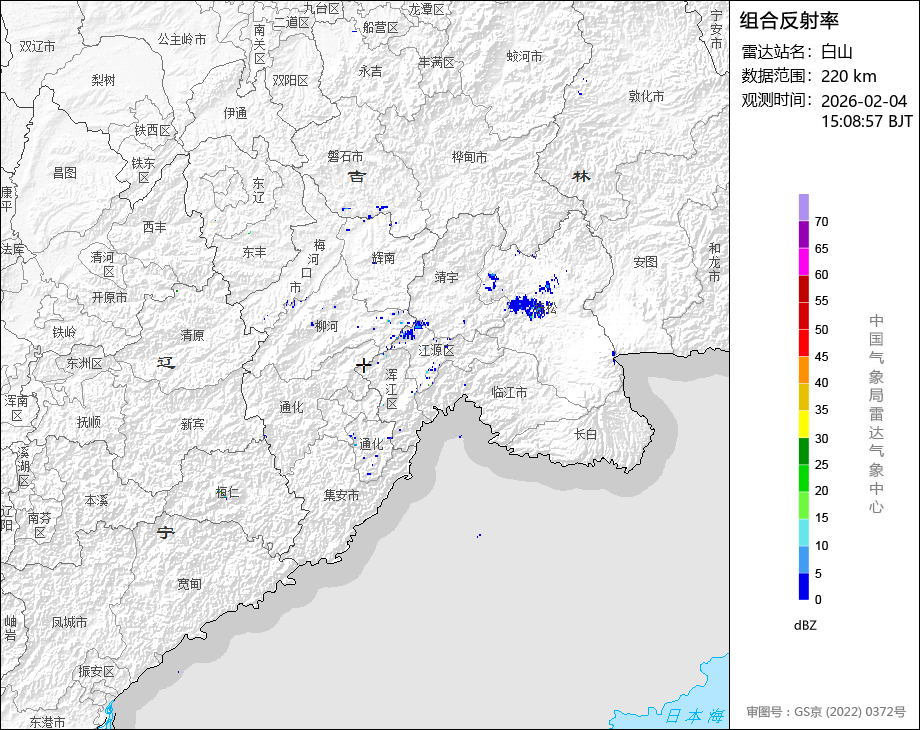Click the blue echo patch above 江源区
This screenshot has width=920, height=730.
pos(412,330)
